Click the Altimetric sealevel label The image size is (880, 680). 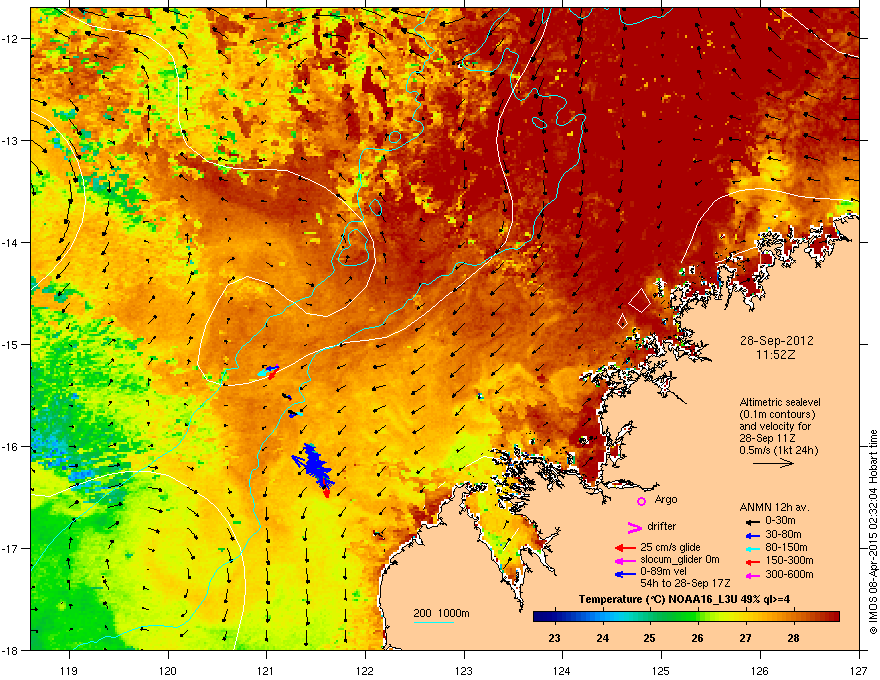(780, 402)
